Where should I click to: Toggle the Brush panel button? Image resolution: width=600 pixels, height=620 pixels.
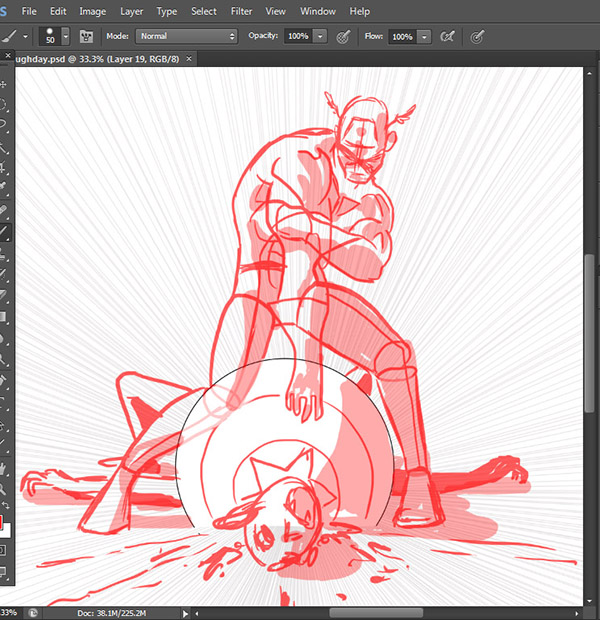pyautogui.click(x=87, y=36)
